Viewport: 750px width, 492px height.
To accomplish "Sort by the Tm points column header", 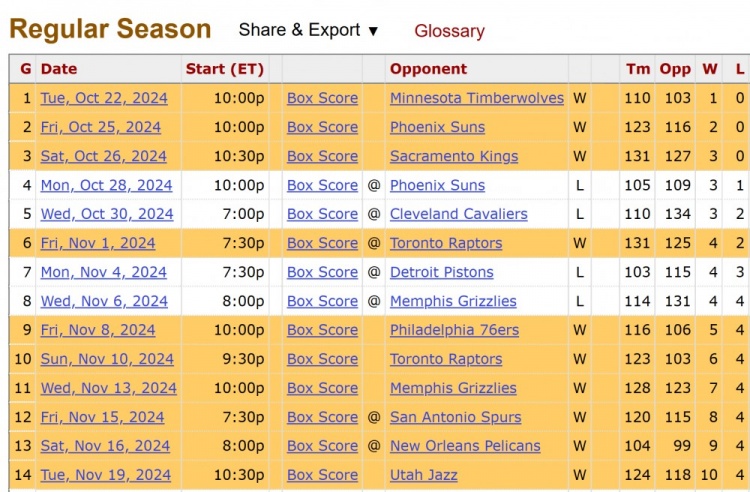I will [x=637, y=69].
